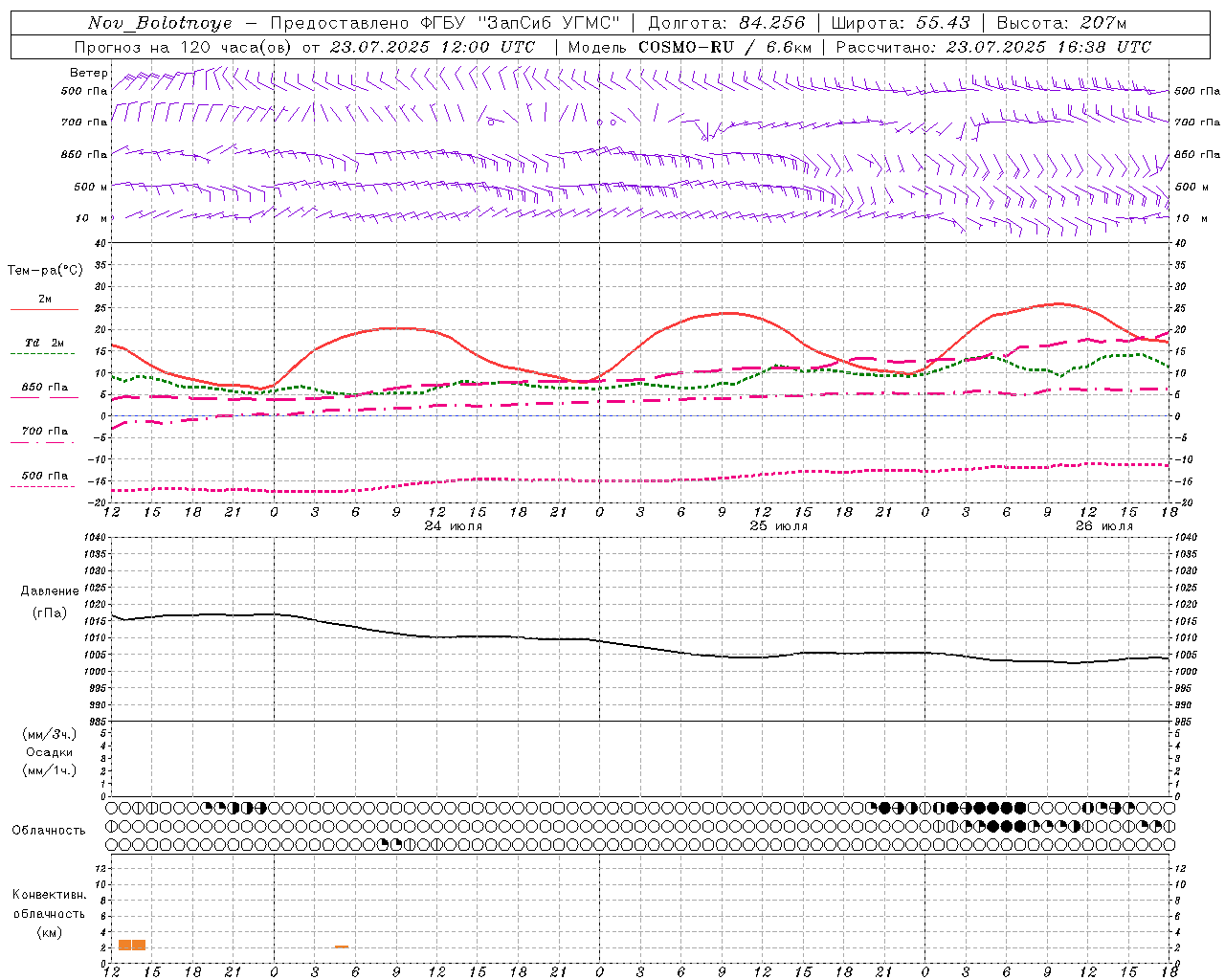Click the '2м' temperature legend entry
The width and height of the screenshot is (1225, 980).
point(45,299)
